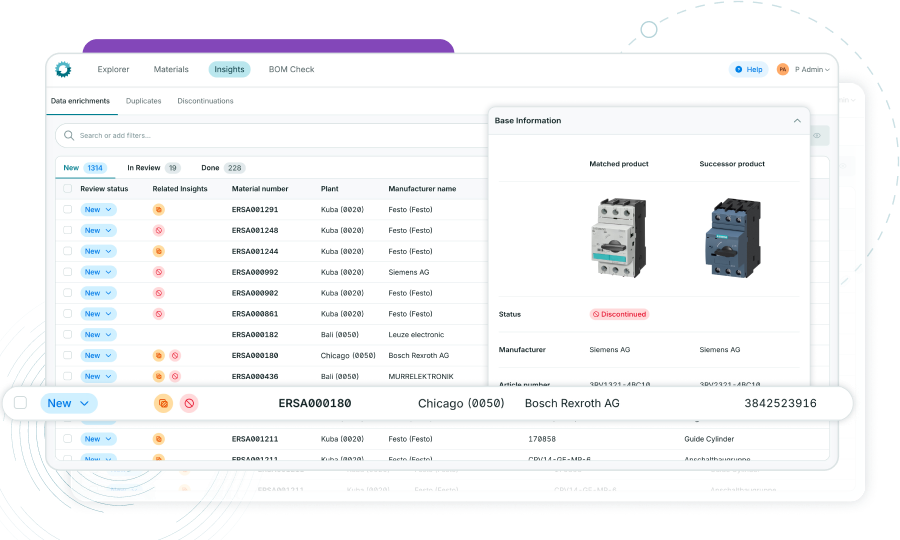The width and height of the screenshot is (900, 540).
Task: Click number 3842523916 in the enlarged row
Action: coord(781,403)
